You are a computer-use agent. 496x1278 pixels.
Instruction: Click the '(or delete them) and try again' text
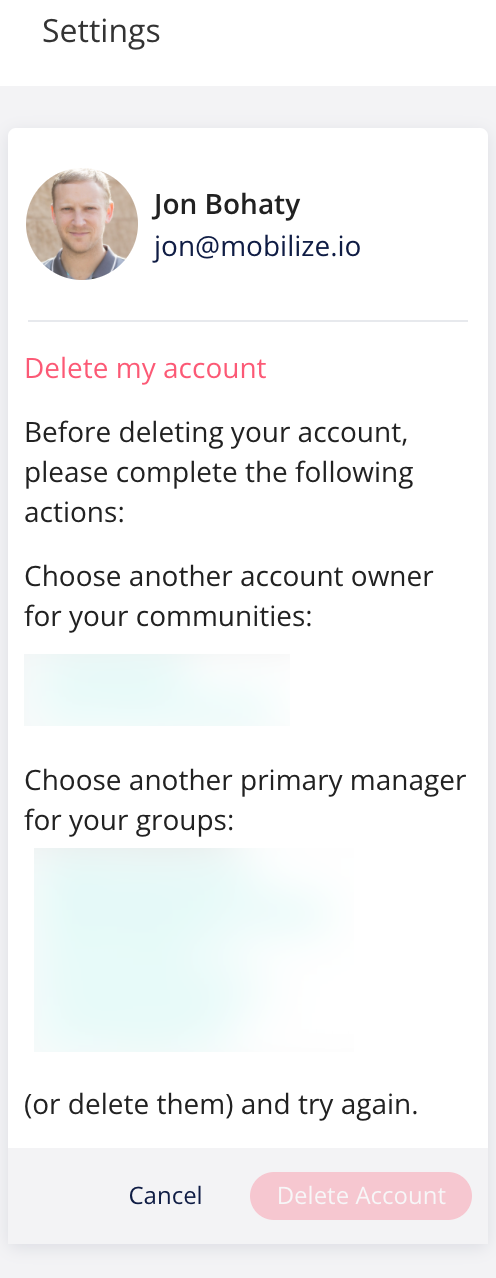pos(221,1106)
